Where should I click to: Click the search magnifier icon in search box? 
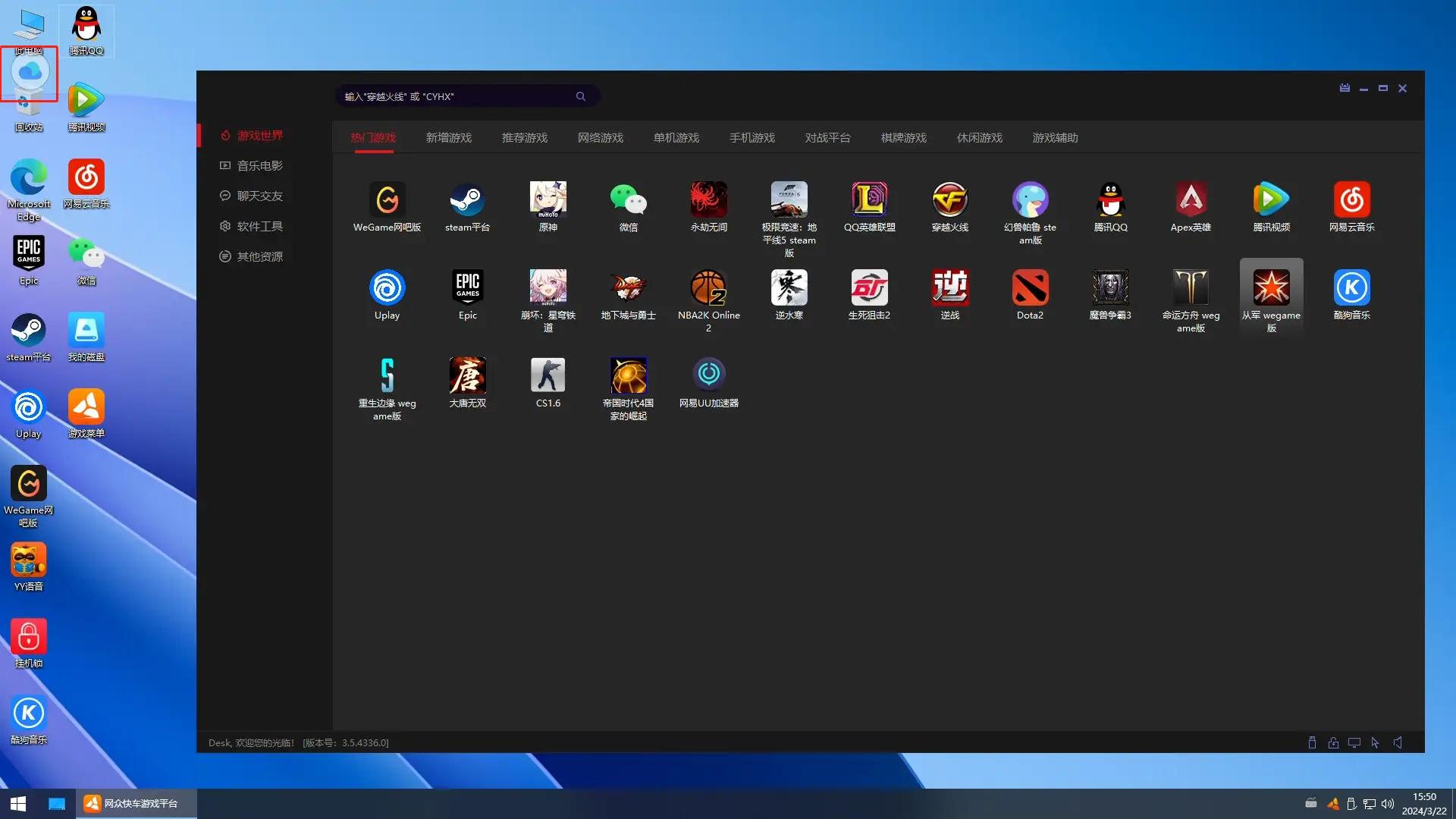pos(581,96)
